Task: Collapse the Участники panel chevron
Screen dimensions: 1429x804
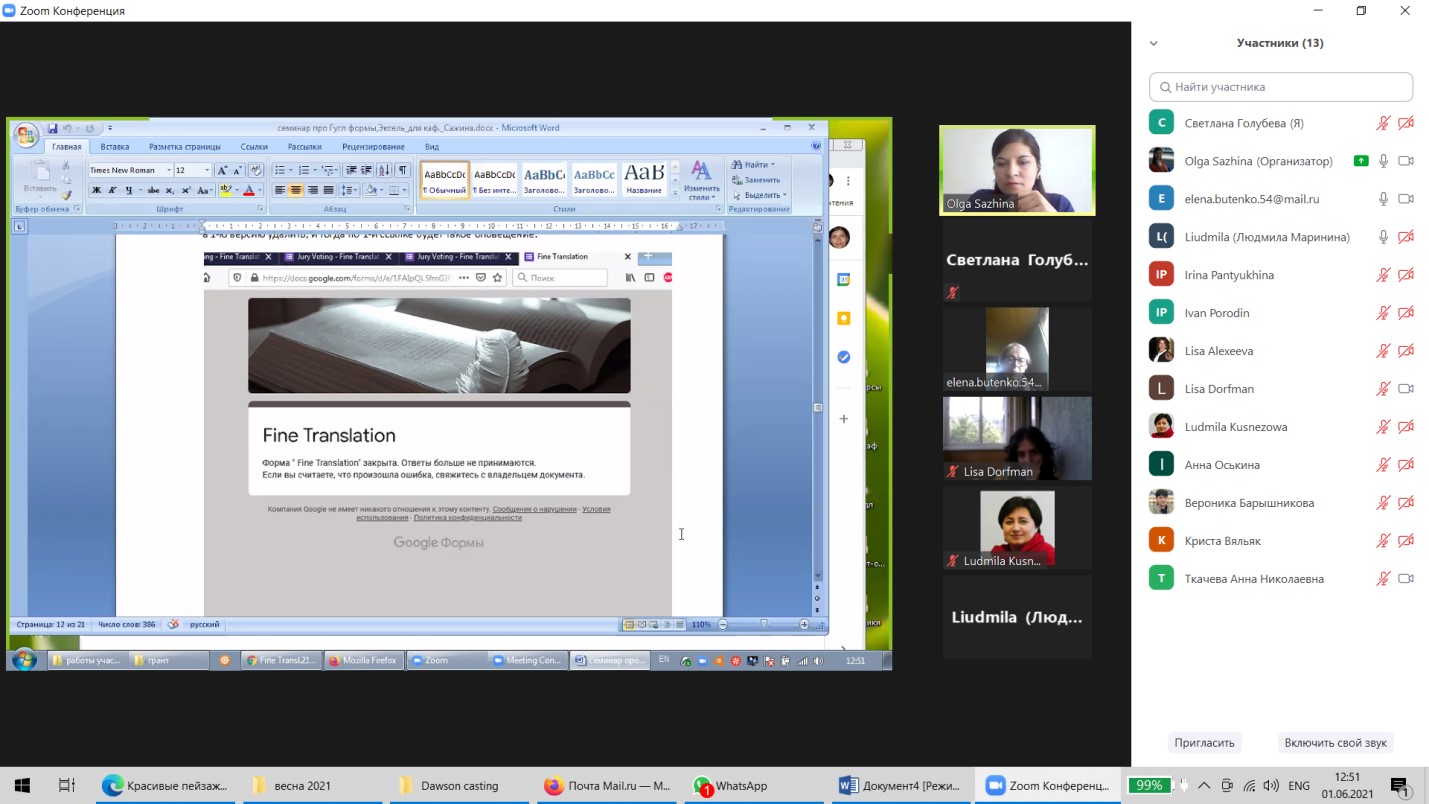Action: coord(1154,43)
